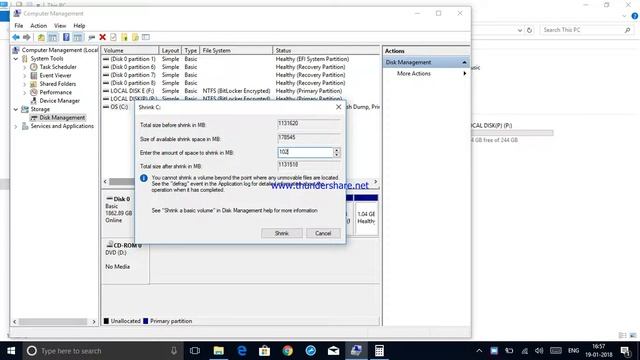The image size is (640, 360).
Task: Open the More Actions submenu arrow
Action: pos(464,73)
